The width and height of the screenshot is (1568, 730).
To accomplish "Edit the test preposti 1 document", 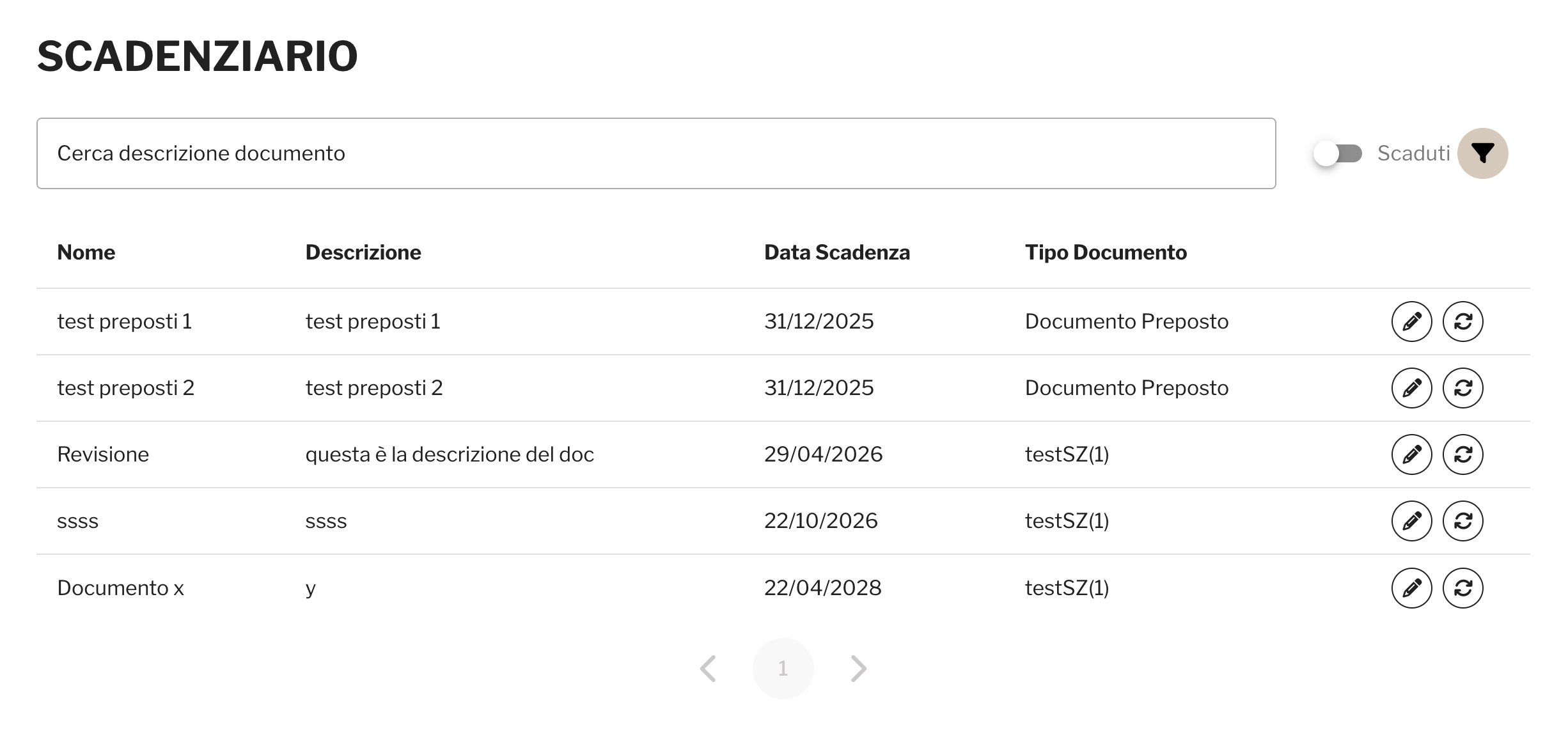I will click(x=1411, y=322).
